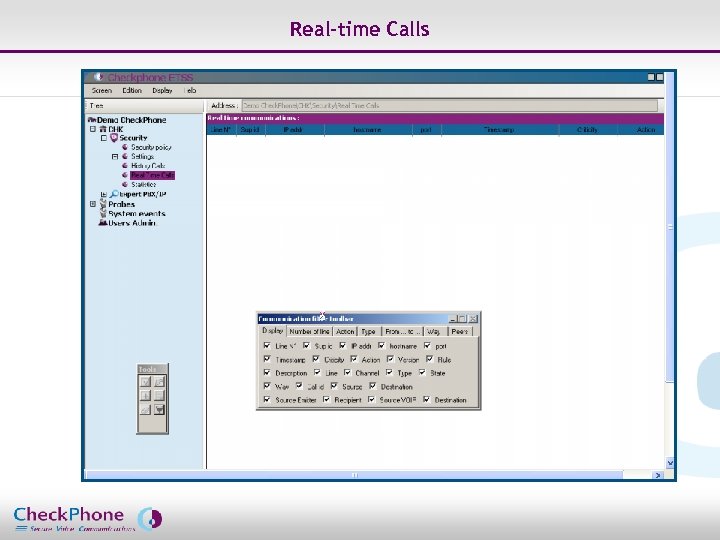Click the Users Admin tree icon
720x540 pixels.
click(103, 223)
